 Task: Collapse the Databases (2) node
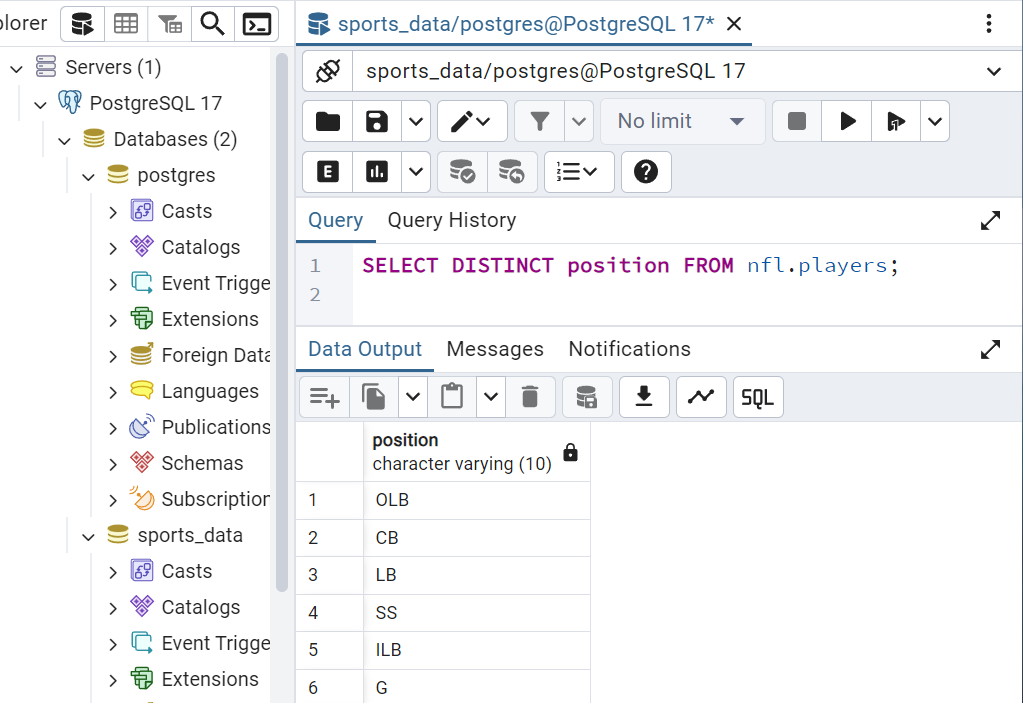point(65,140)
